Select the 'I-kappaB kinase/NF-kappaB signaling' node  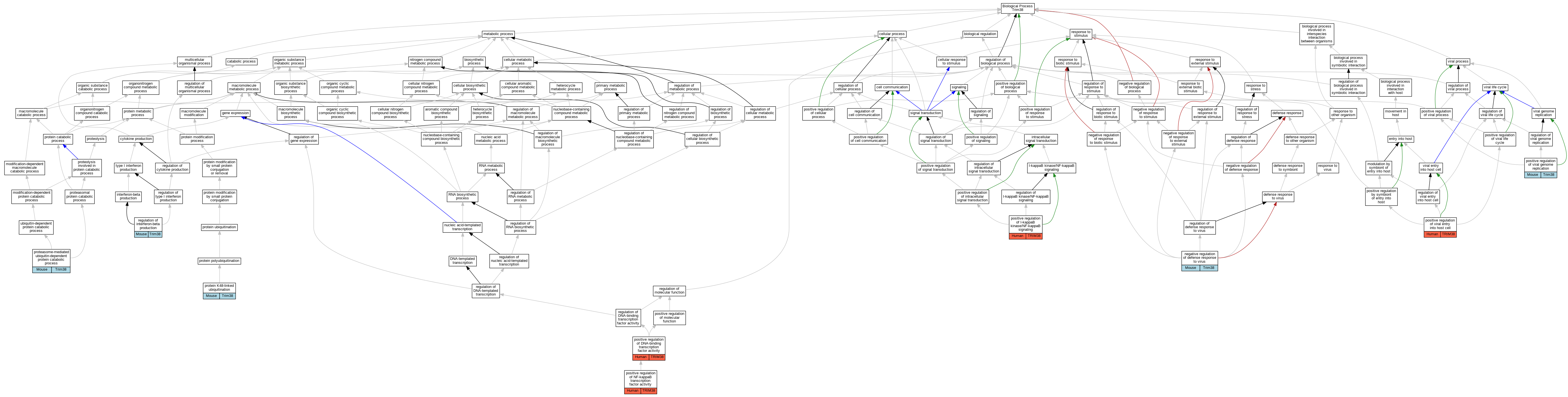1051,167
